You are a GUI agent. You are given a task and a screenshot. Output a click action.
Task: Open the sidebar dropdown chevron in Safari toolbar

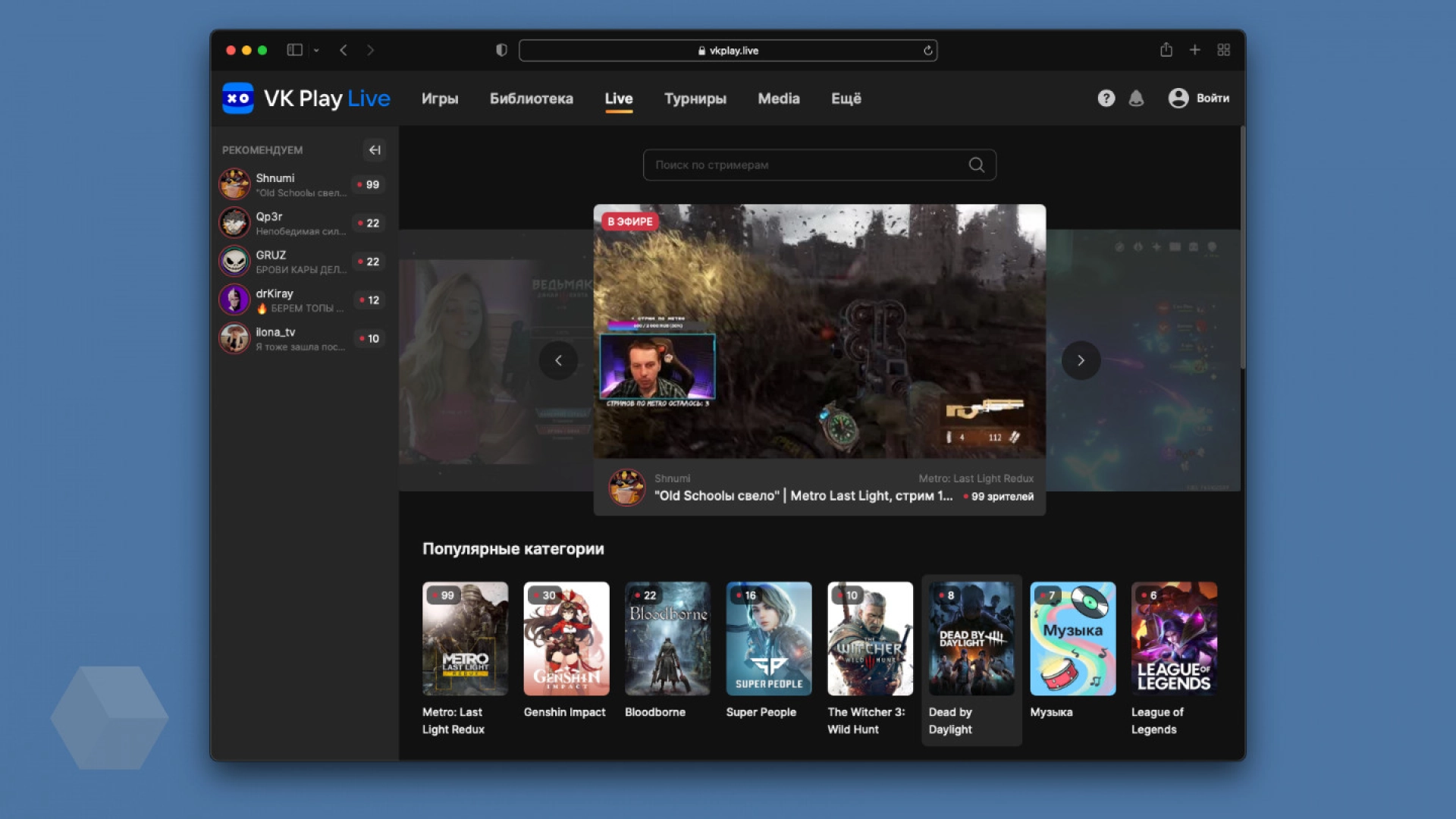(x=318, y=50)
